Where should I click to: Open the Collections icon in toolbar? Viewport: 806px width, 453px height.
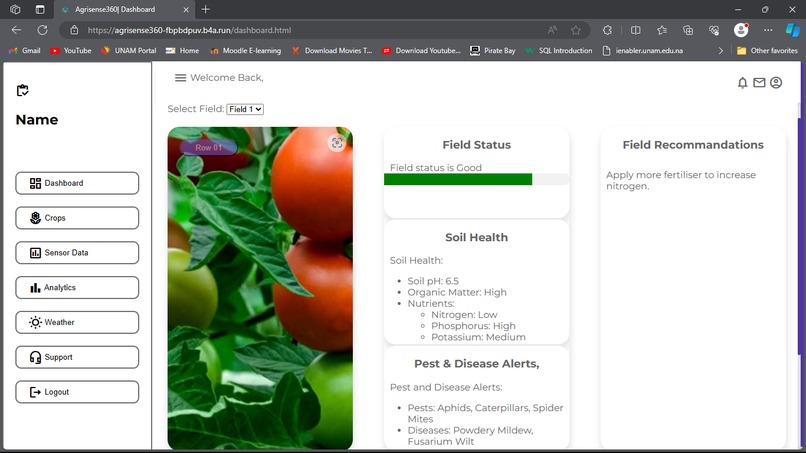click(x=688, y=30)
